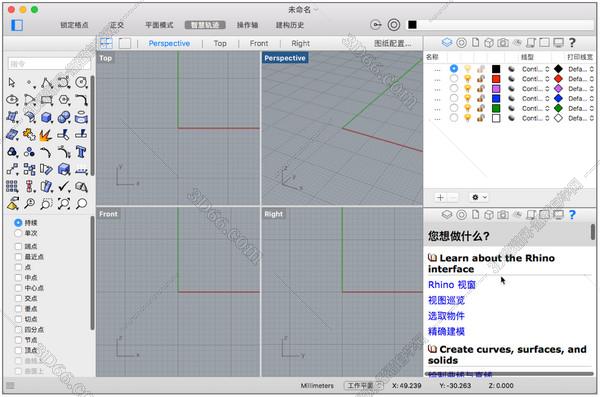The image size is (600, 397).
Task: Open the document title dropdown chevron
Action: point(316,10)
